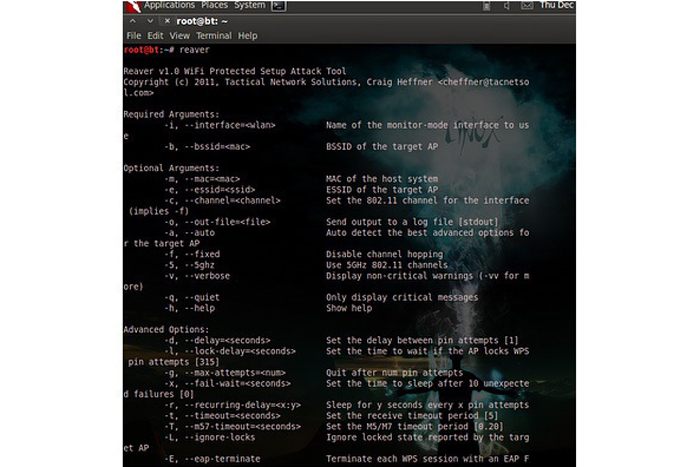Open the Applications menu
The height and width of the screenshot is (467, 700).
pyautogui.click(x=169, y=5)
